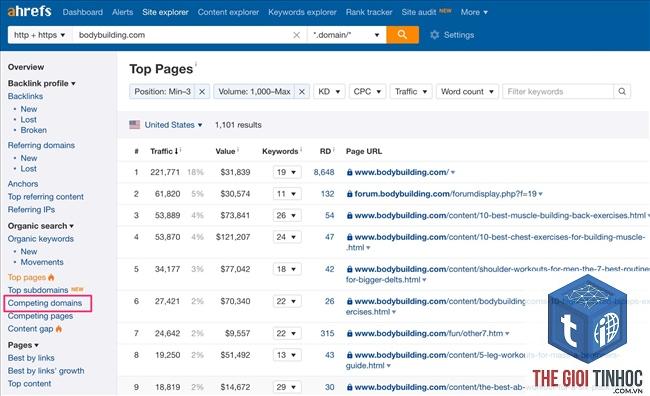Open the KD filter dropdown
Screen dimensions: 650x396
(x=329, y=92)
